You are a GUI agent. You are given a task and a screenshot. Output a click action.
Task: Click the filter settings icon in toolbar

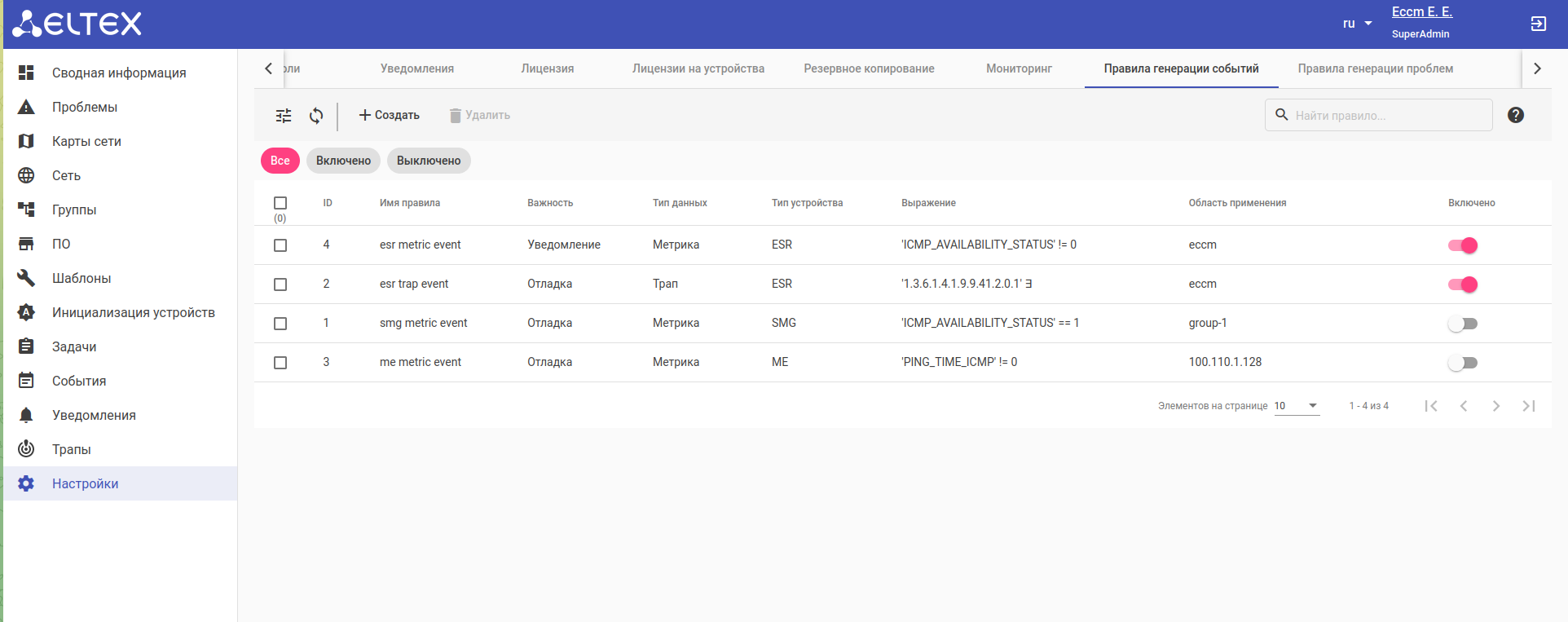[284, 116]
